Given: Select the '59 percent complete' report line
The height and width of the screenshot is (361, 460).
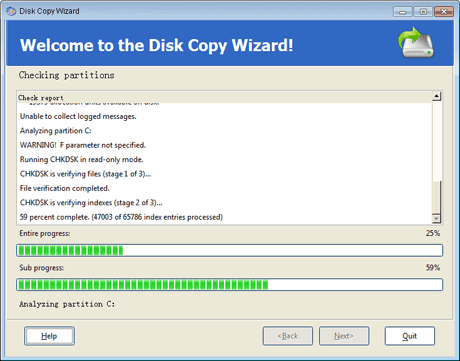Looking at the screenshot, I should [x=121, y=217].
